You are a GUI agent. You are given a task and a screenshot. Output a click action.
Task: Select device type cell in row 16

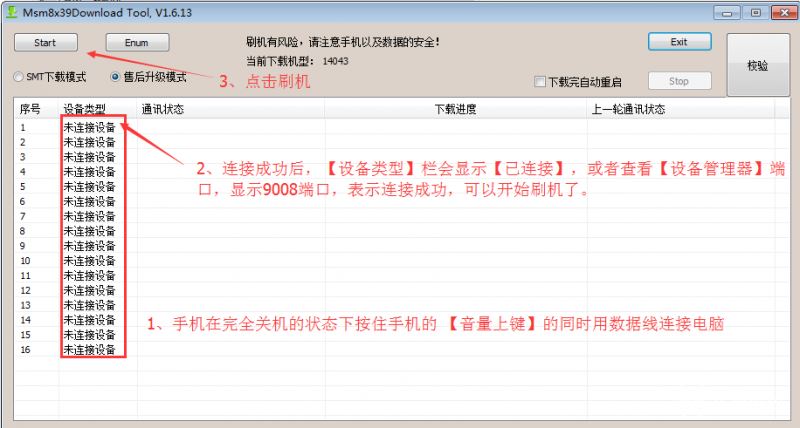[x=90, y=349]
